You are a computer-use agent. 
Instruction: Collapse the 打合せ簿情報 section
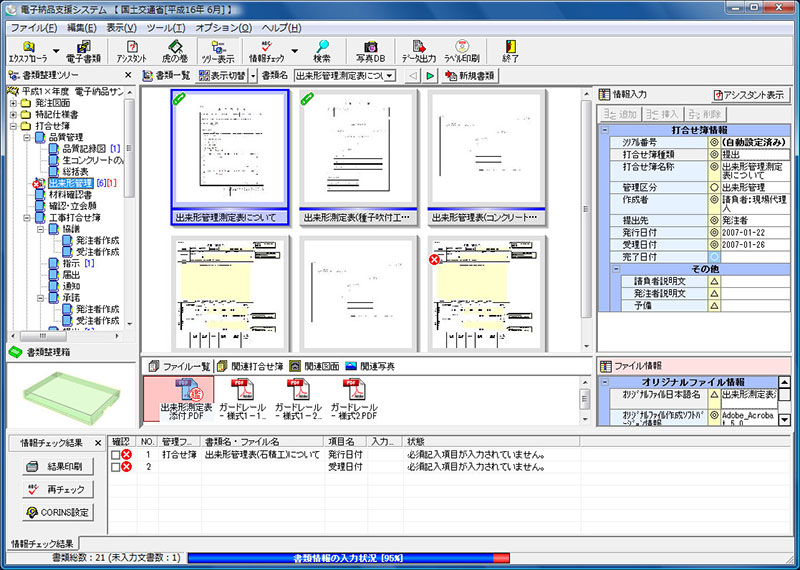[605, 130]
